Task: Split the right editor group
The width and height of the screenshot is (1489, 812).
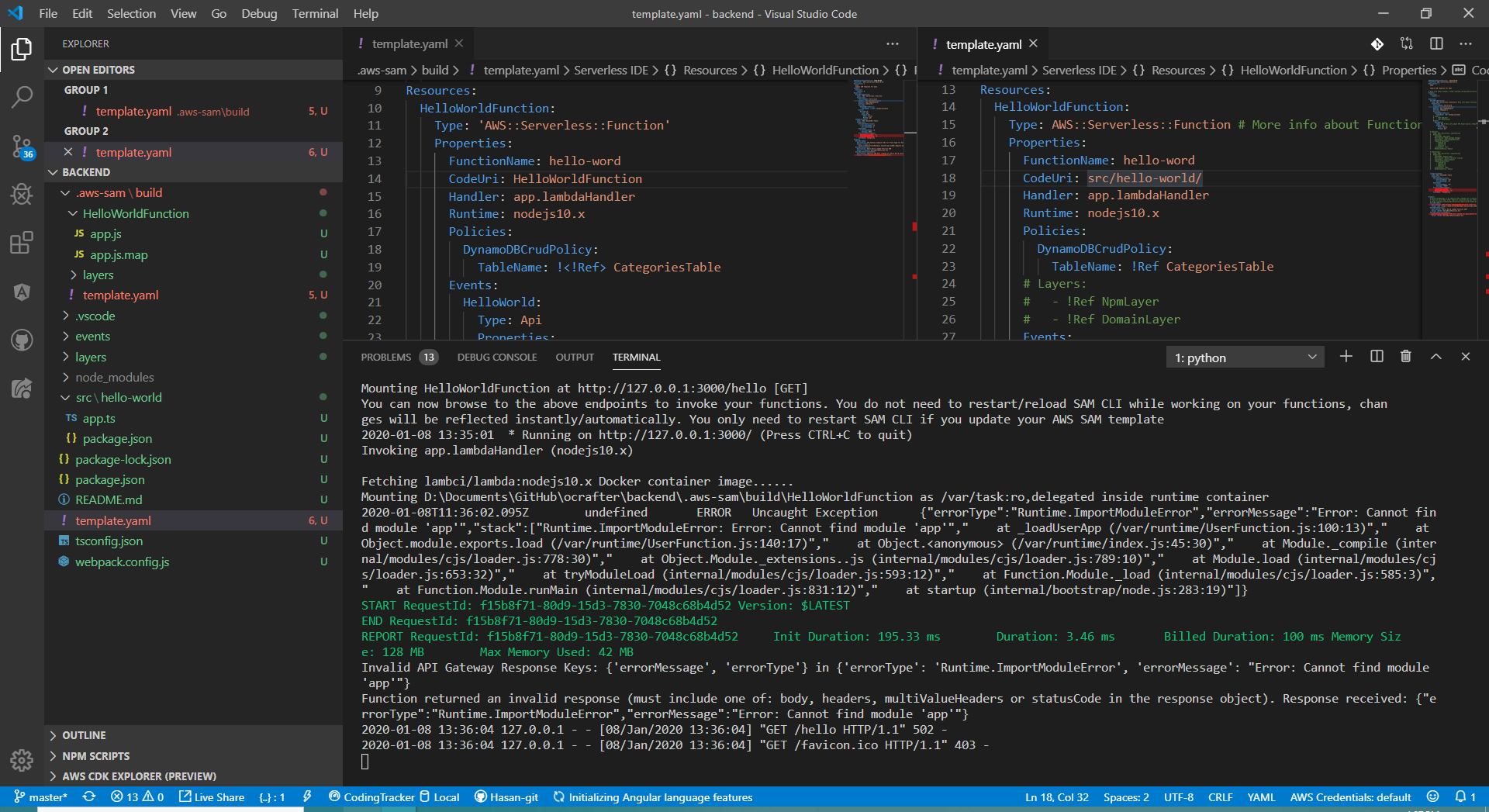Action: click(1436, 44)
